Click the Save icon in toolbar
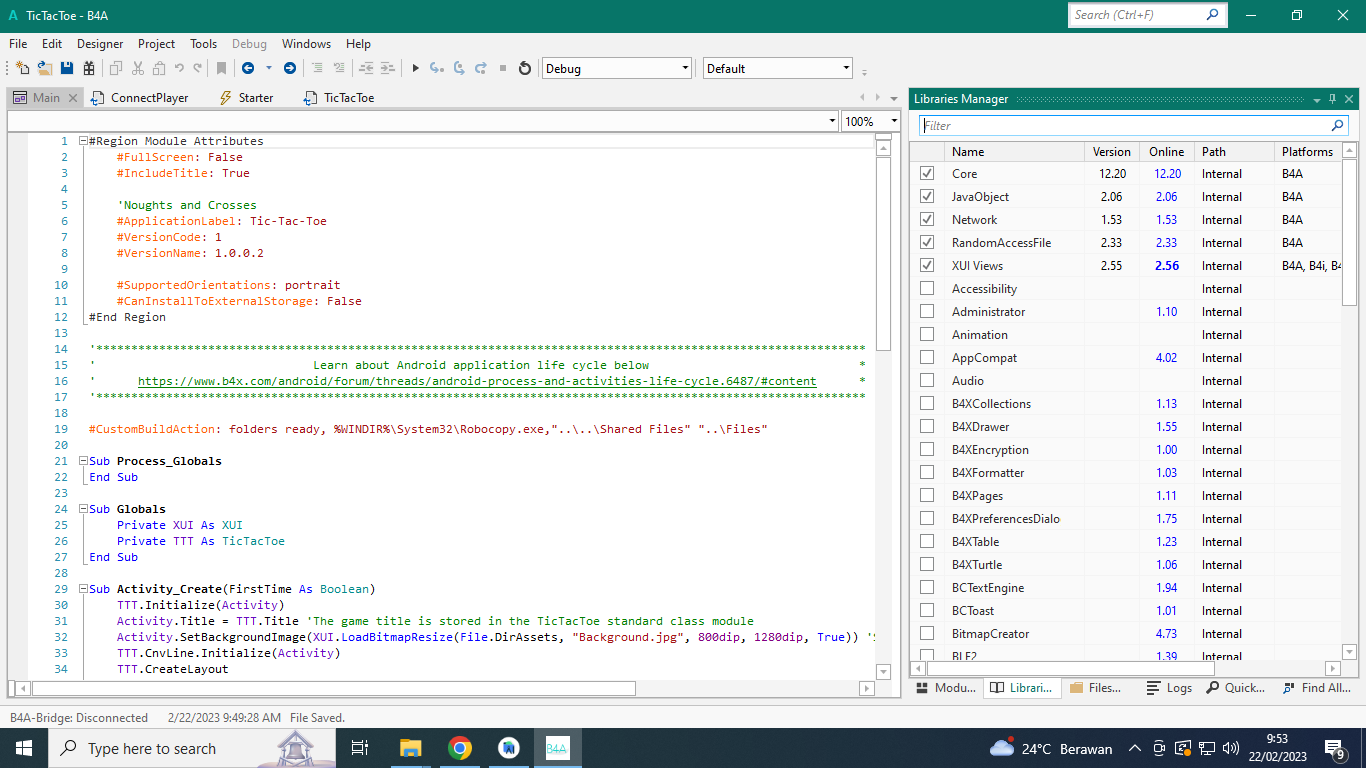This screenshot has width=1366, height=768. [67, 68]
